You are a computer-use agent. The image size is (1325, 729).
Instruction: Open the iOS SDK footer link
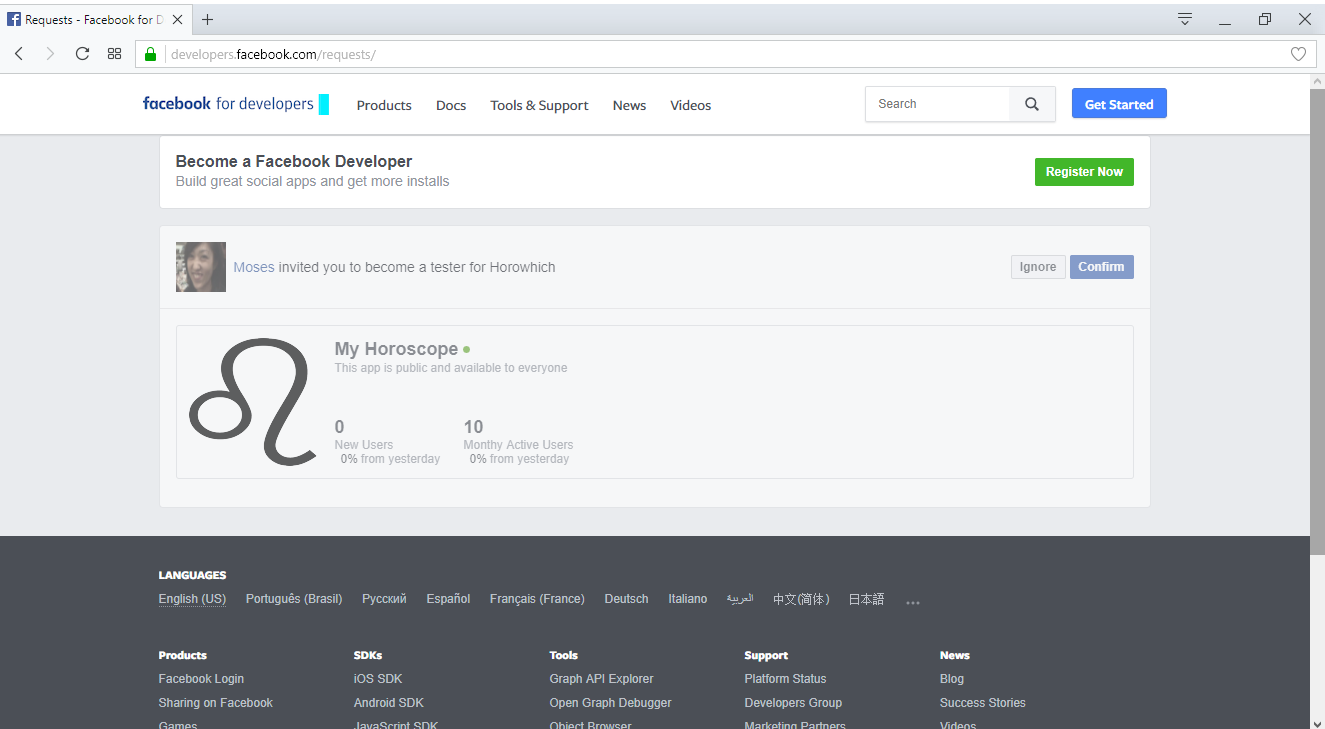tap(378, 679)
